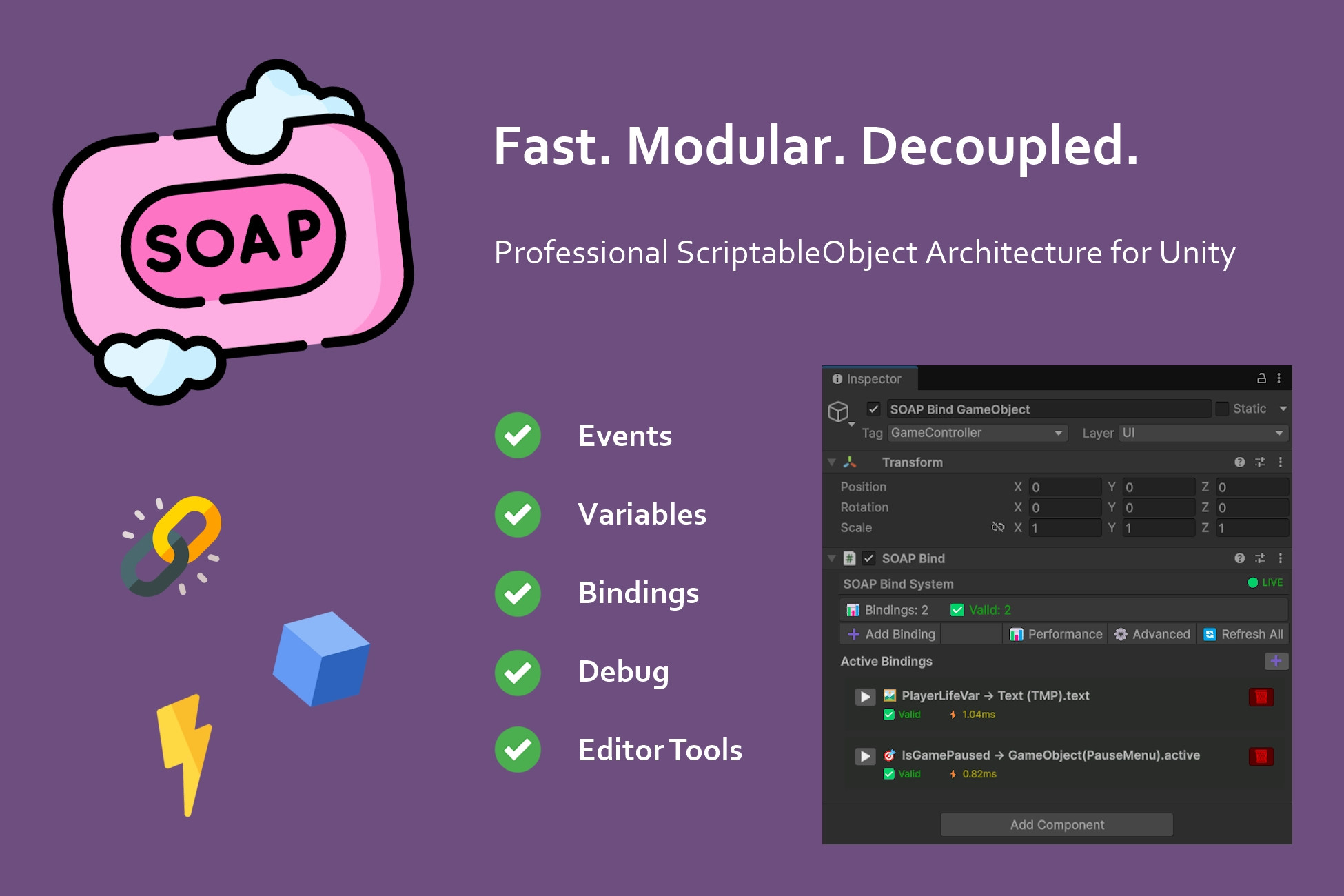Edit the Position X value field
This screenshot has height=896, width=1344.
tap(1065, 487)
